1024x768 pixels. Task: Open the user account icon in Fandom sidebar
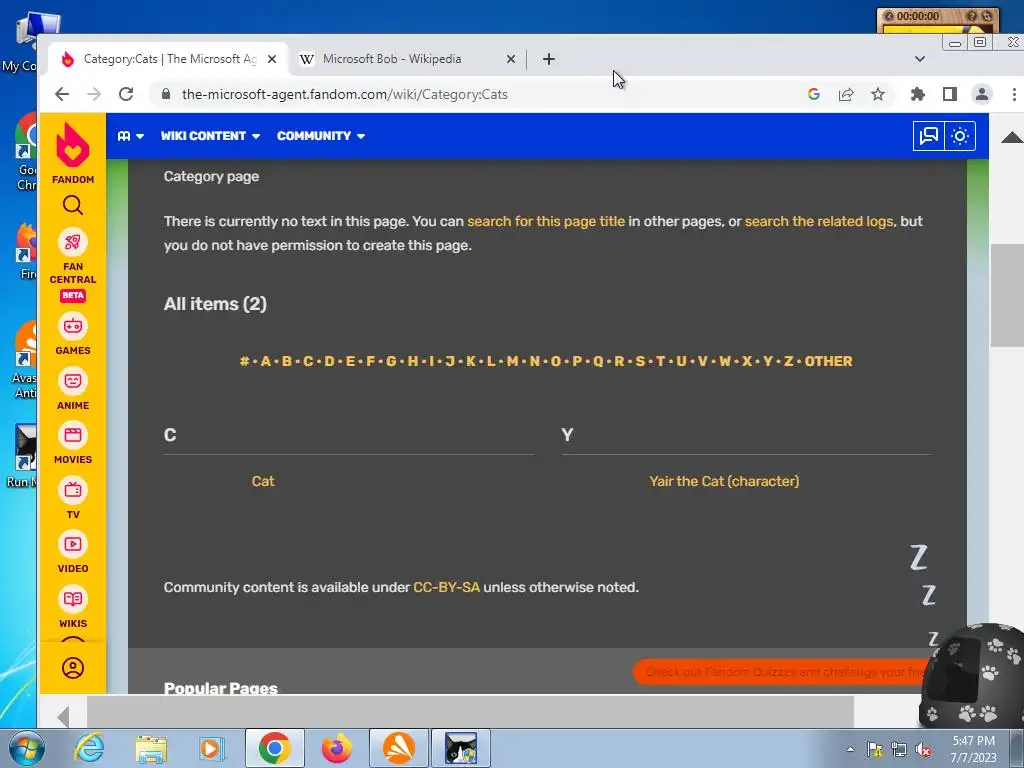(72, 667)
